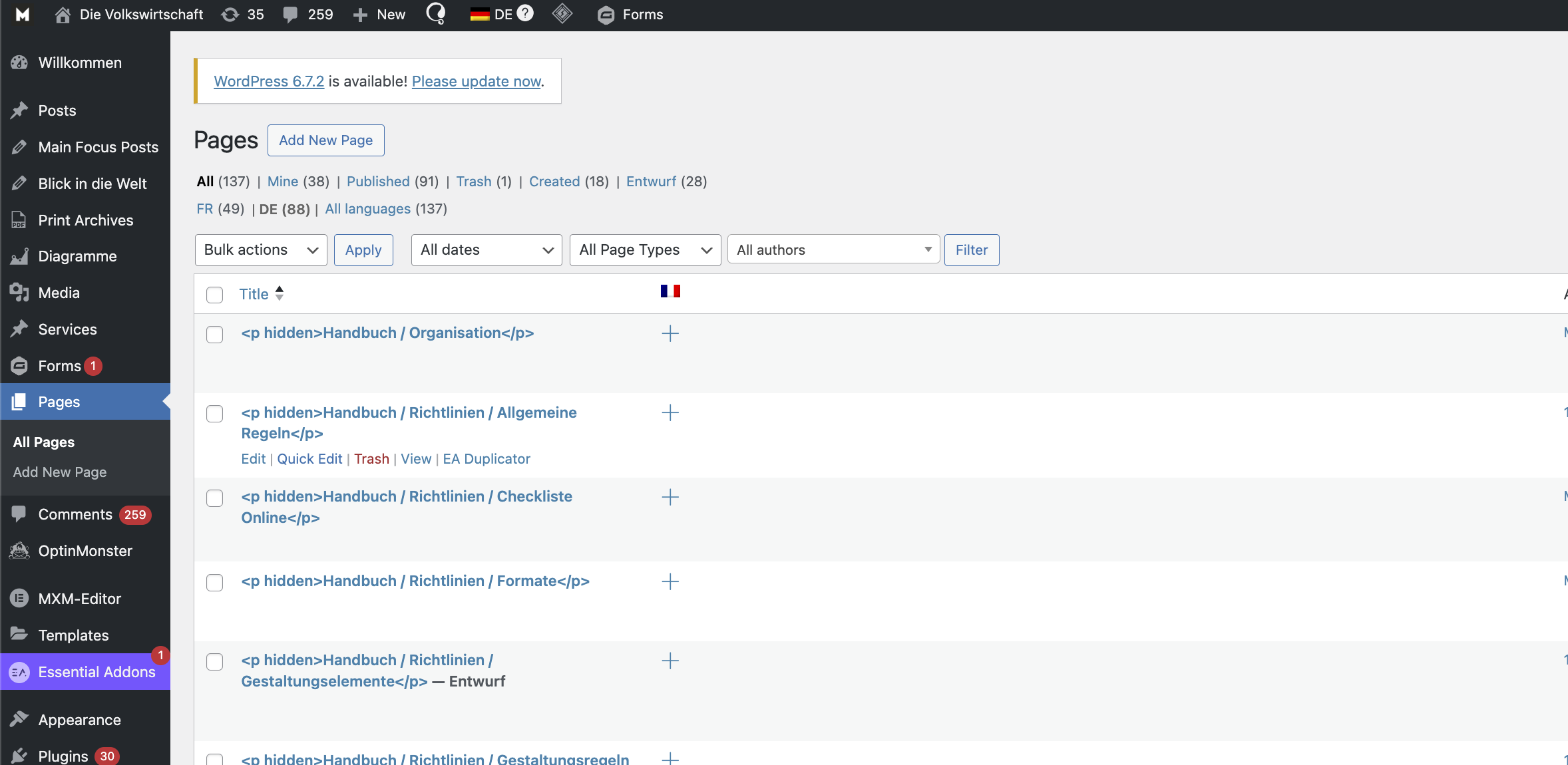Open Media in the sidebar menu

[59, 293]
